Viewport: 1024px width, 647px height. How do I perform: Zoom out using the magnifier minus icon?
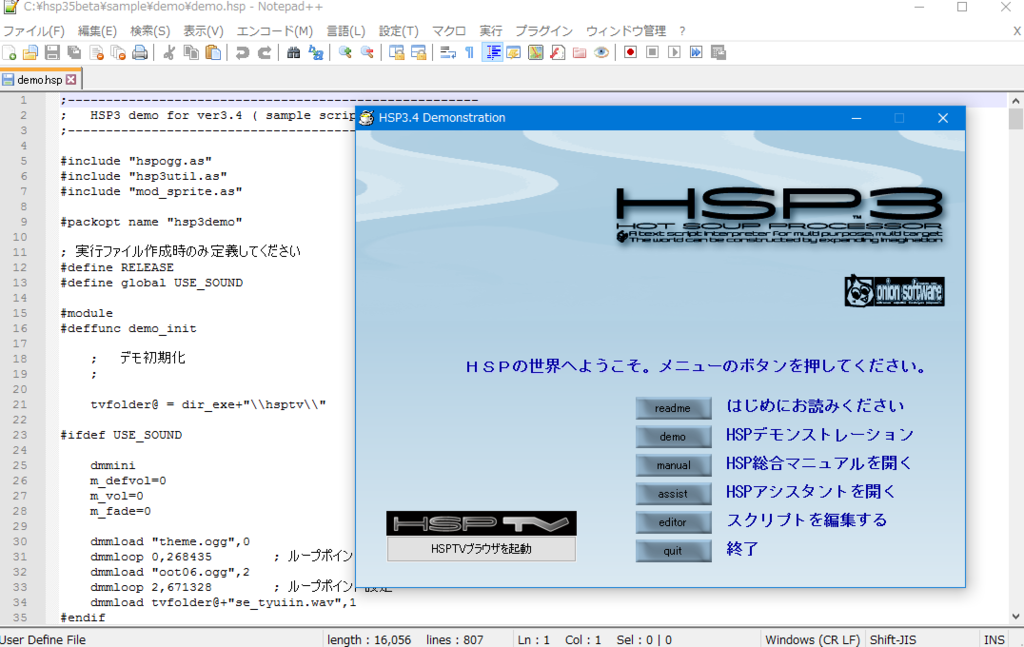tap(367, 53)
